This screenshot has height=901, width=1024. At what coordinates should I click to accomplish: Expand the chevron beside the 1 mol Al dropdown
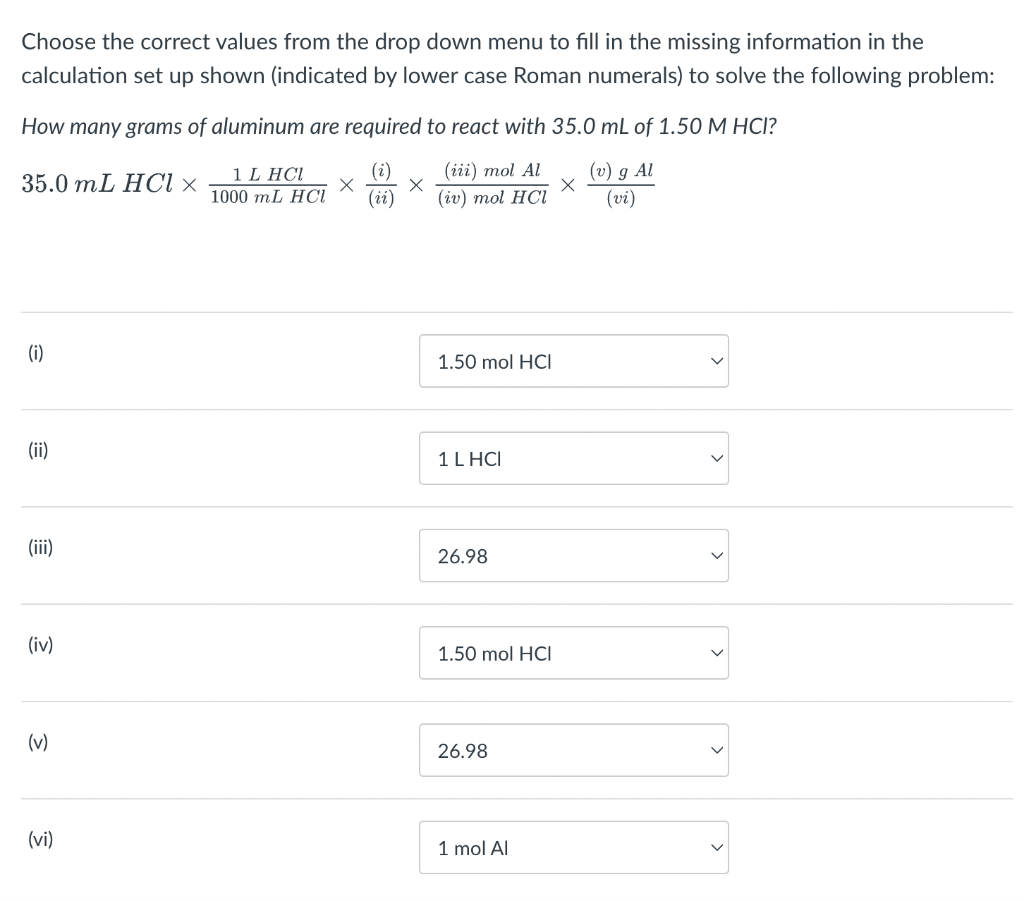[x=715, y=847]
